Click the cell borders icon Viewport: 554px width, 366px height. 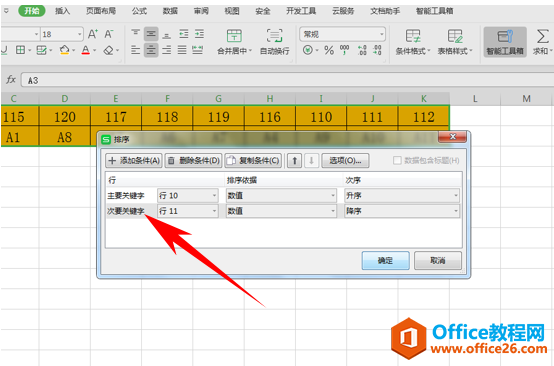coord(20,50)
